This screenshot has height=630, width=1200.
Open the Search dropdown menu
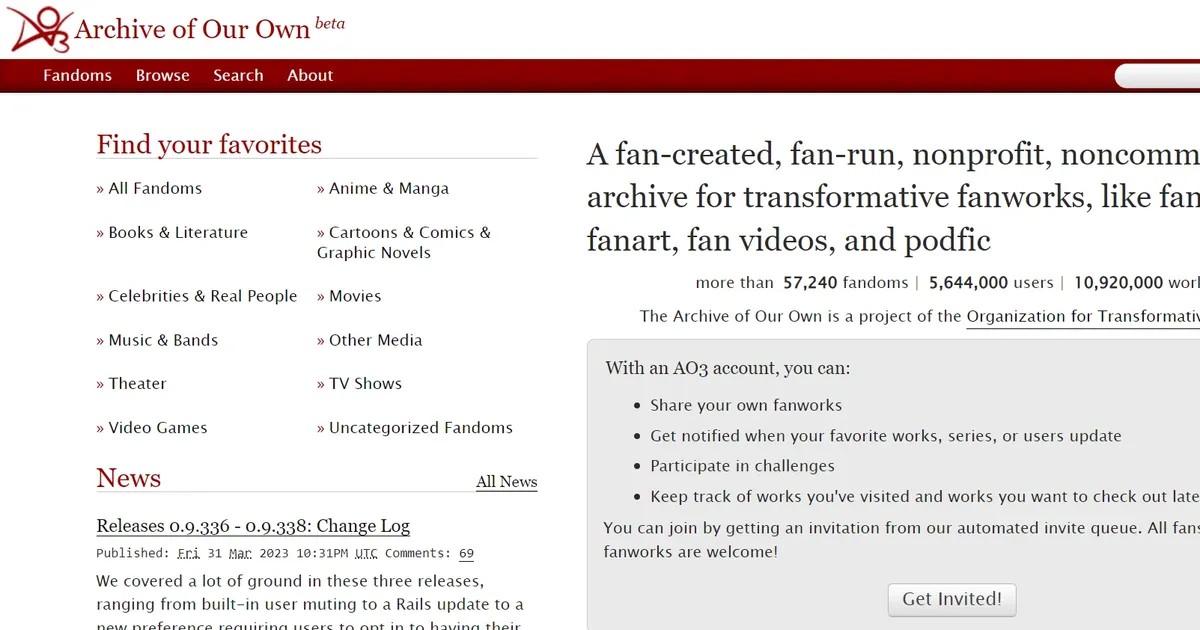[x=238, y=75]
